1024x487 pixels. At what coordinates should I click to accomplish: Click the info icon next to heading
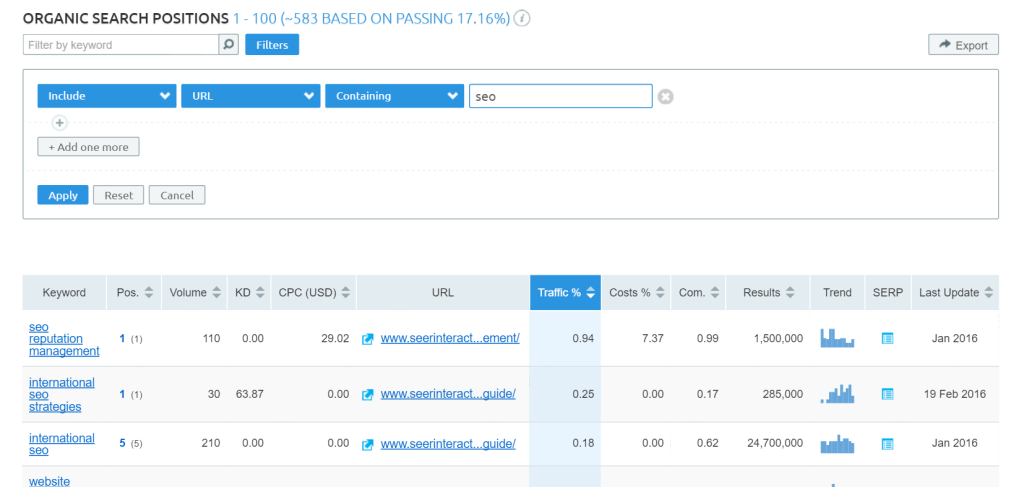[x=523, y=19]
